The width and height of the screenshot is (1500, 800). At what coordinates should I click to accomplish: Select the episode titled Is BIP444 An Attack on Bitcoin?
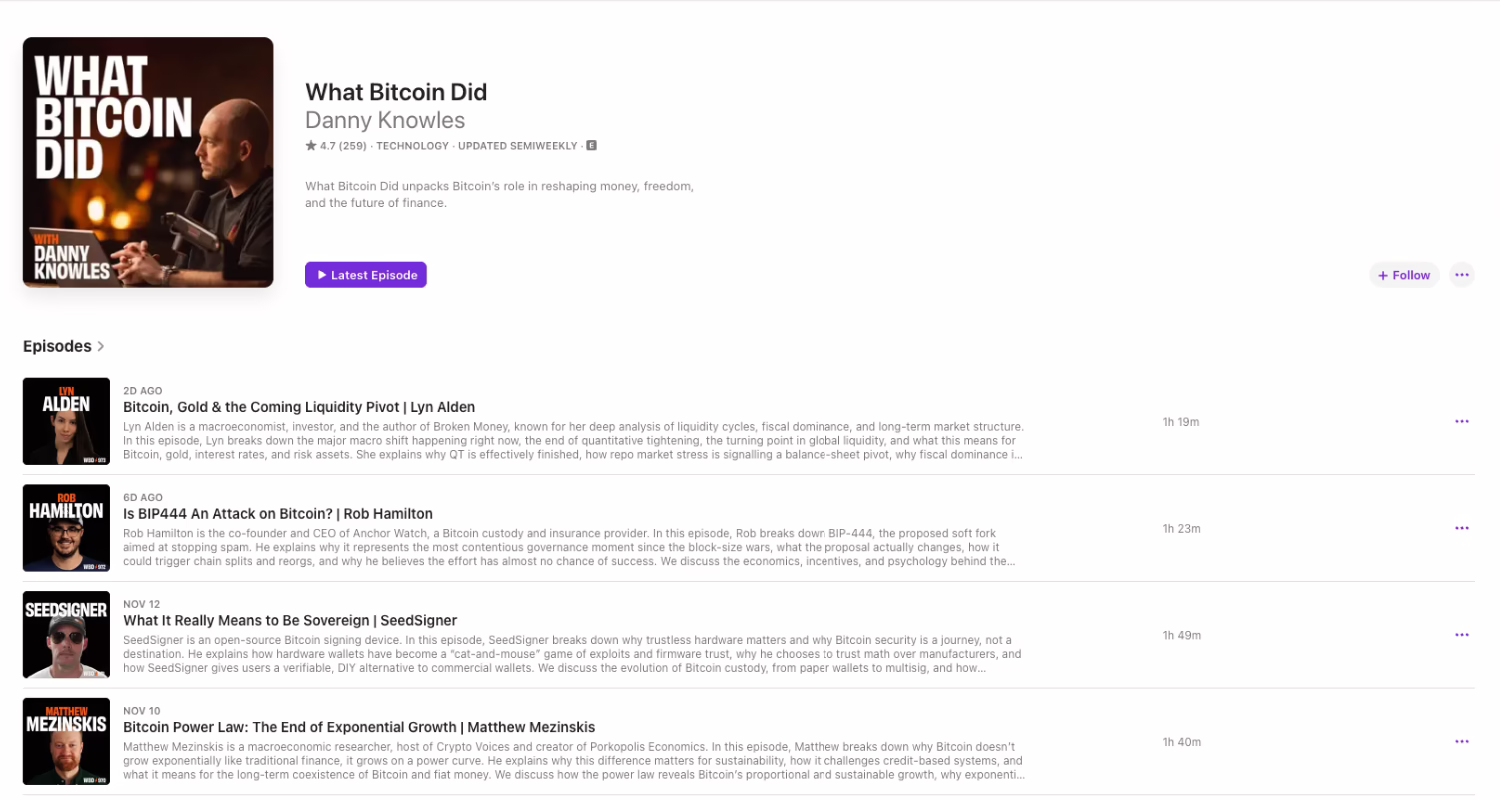coord(277,513)
